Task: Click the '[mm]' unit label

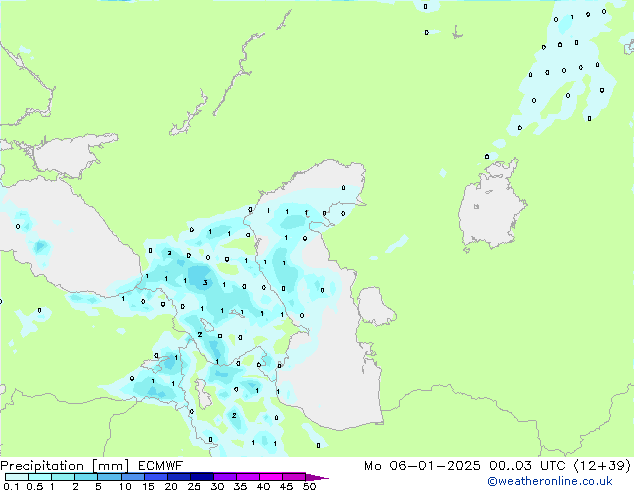Action: point(110,466)
